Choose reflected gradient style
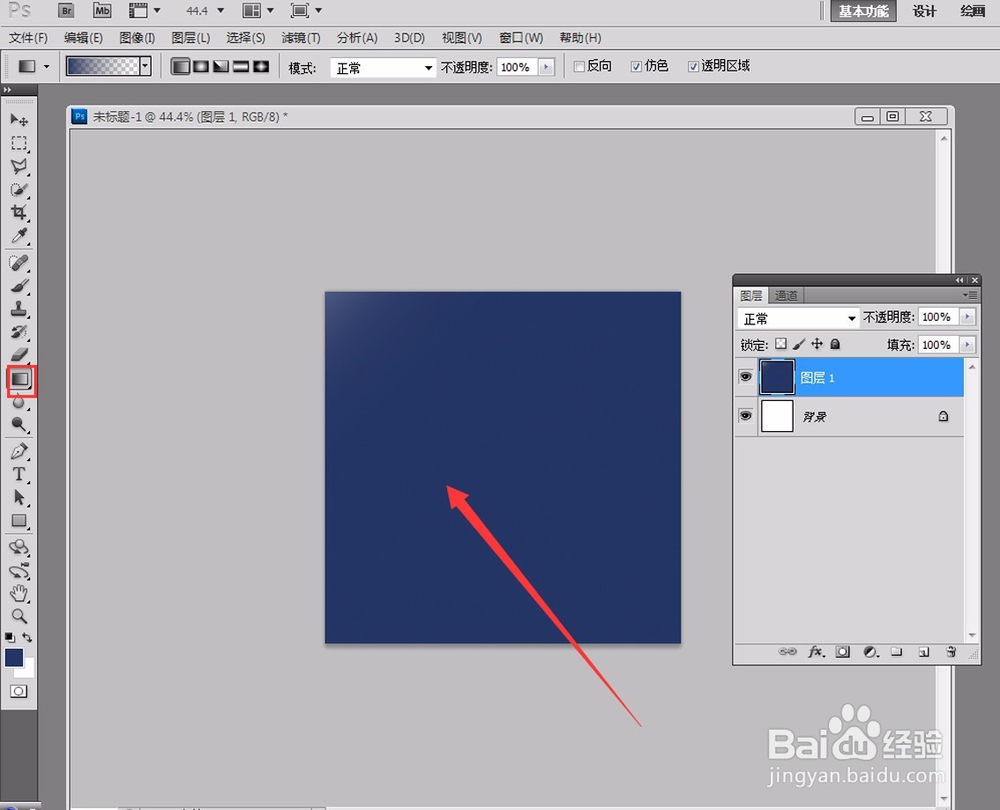The image size is (1000, 810). tap(241, 66)
